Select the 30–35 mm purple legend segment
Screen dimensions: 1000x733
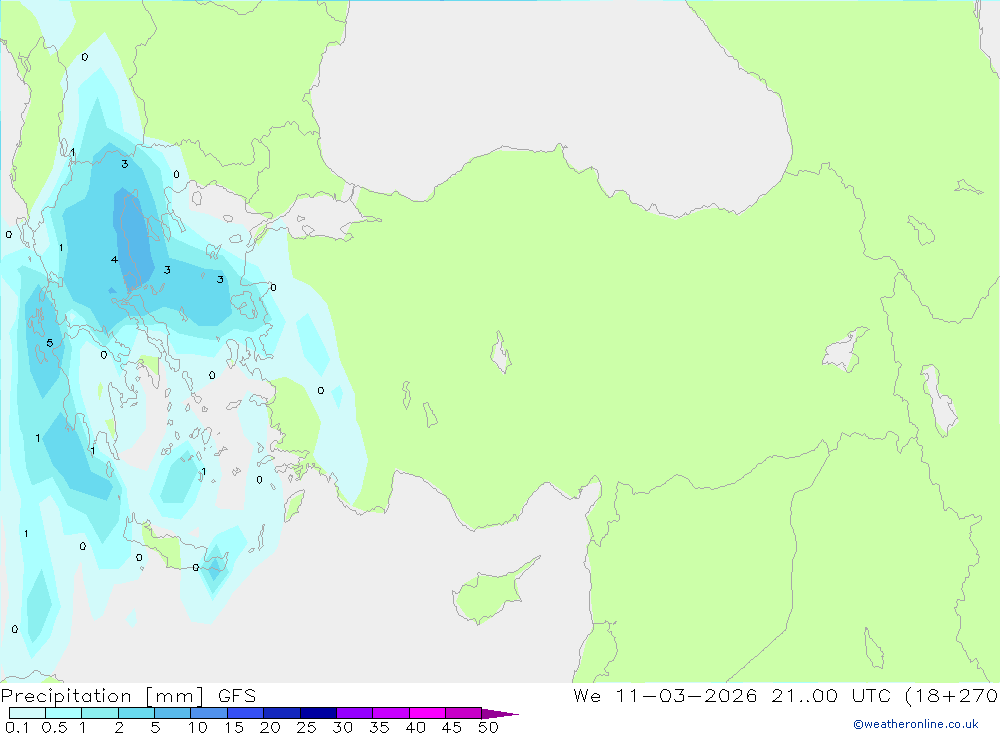(355, 713)
